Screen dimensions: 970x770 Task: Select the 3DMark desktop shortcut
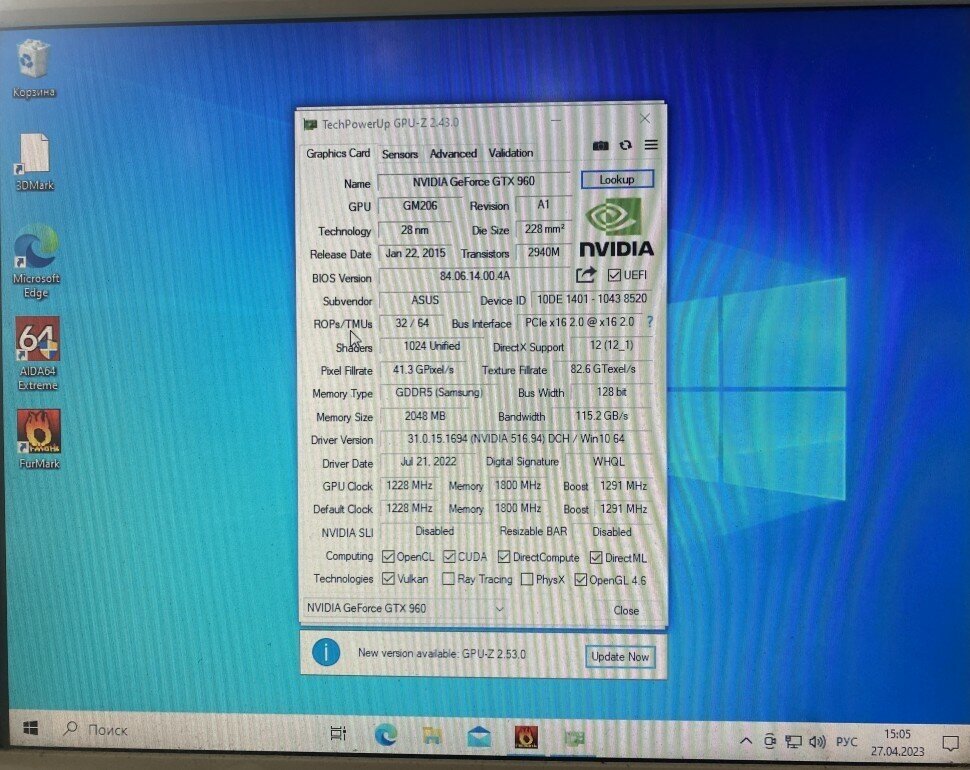click(35, 162)
